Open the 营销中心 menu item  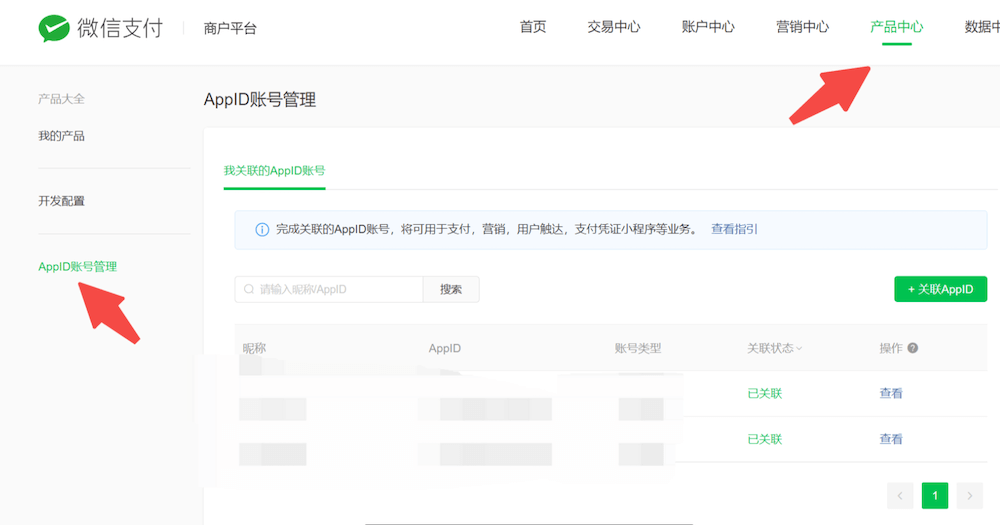pos(802,27)
